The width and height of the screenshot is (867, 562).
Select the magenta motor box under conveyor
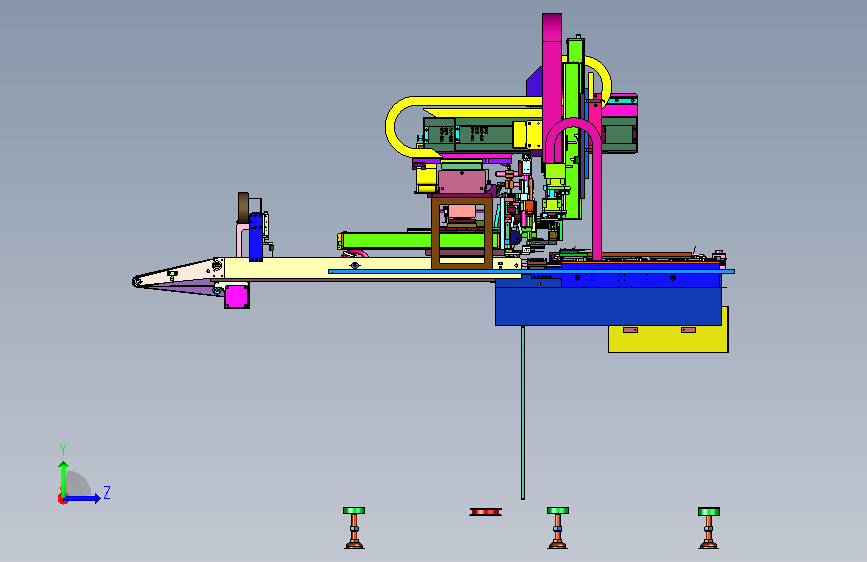click(x=237, y=295)
